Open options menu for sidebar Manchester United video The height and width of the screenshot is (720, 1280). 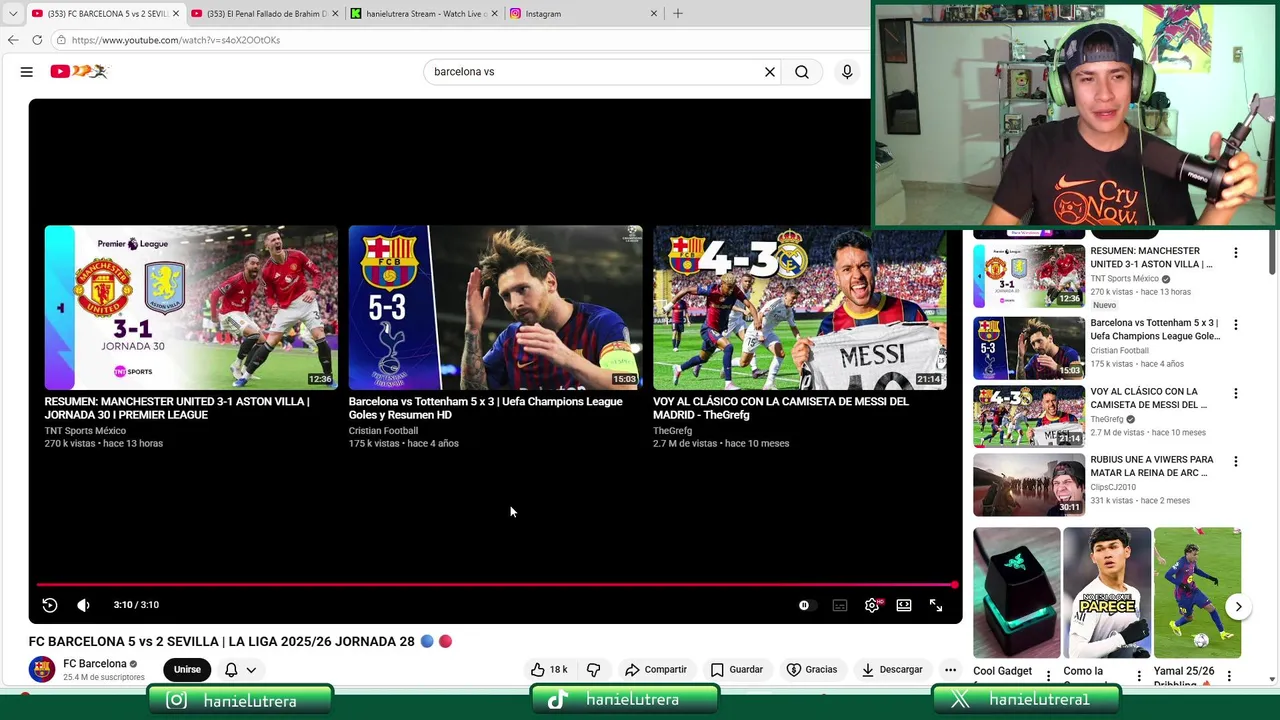(x=1236, y=254)
